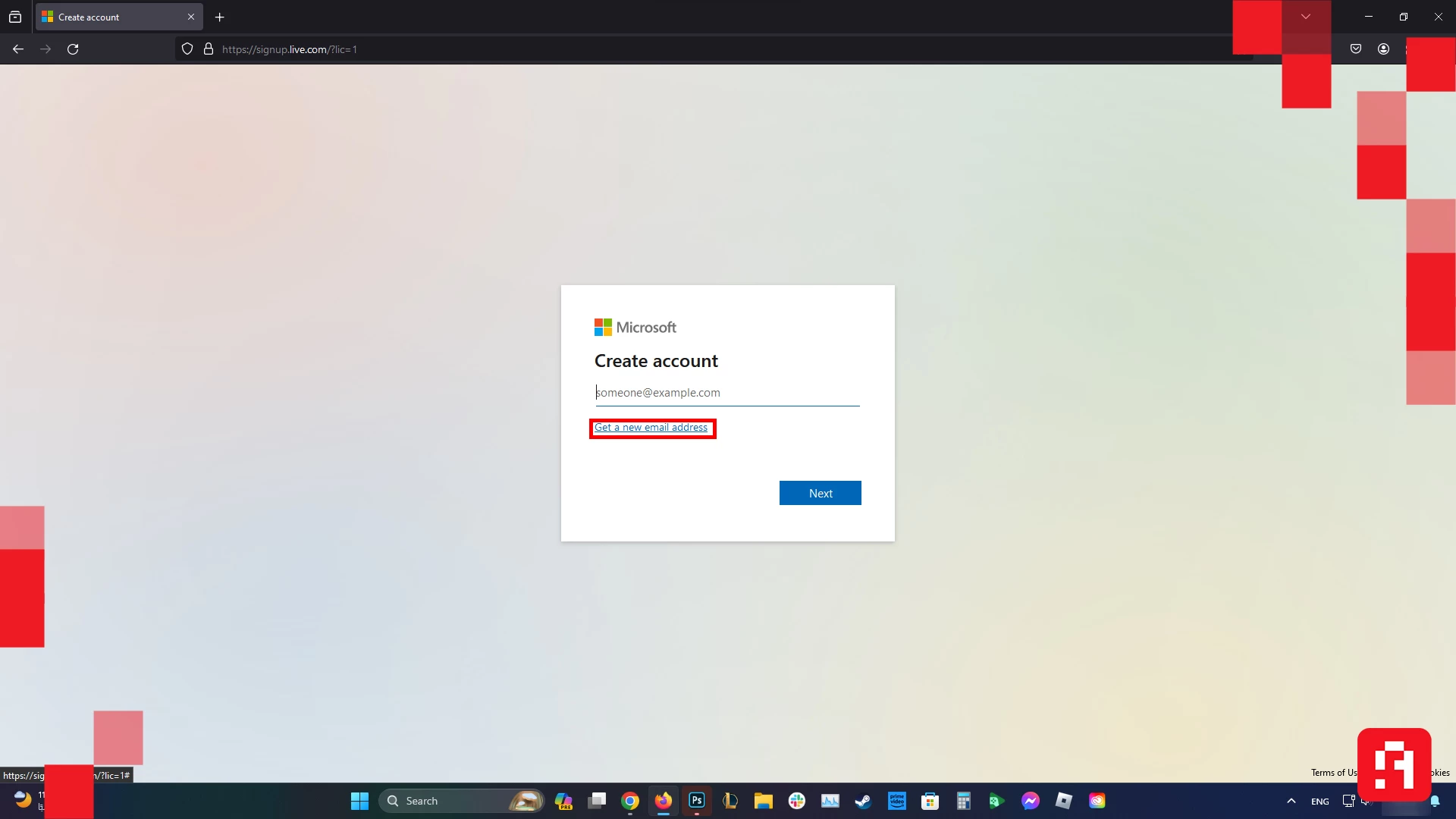This screenshot has width=1456, height=819.
Task: Minimize the Firefox window
Action: coord(1369,17)
